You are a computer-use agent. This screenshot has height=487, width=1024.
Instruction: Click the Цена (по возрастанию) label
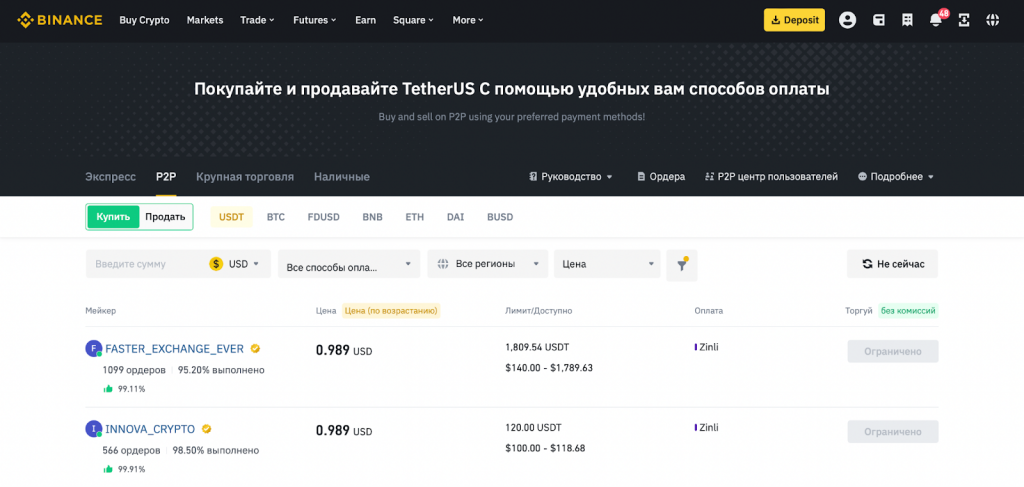tap(391, 311)
